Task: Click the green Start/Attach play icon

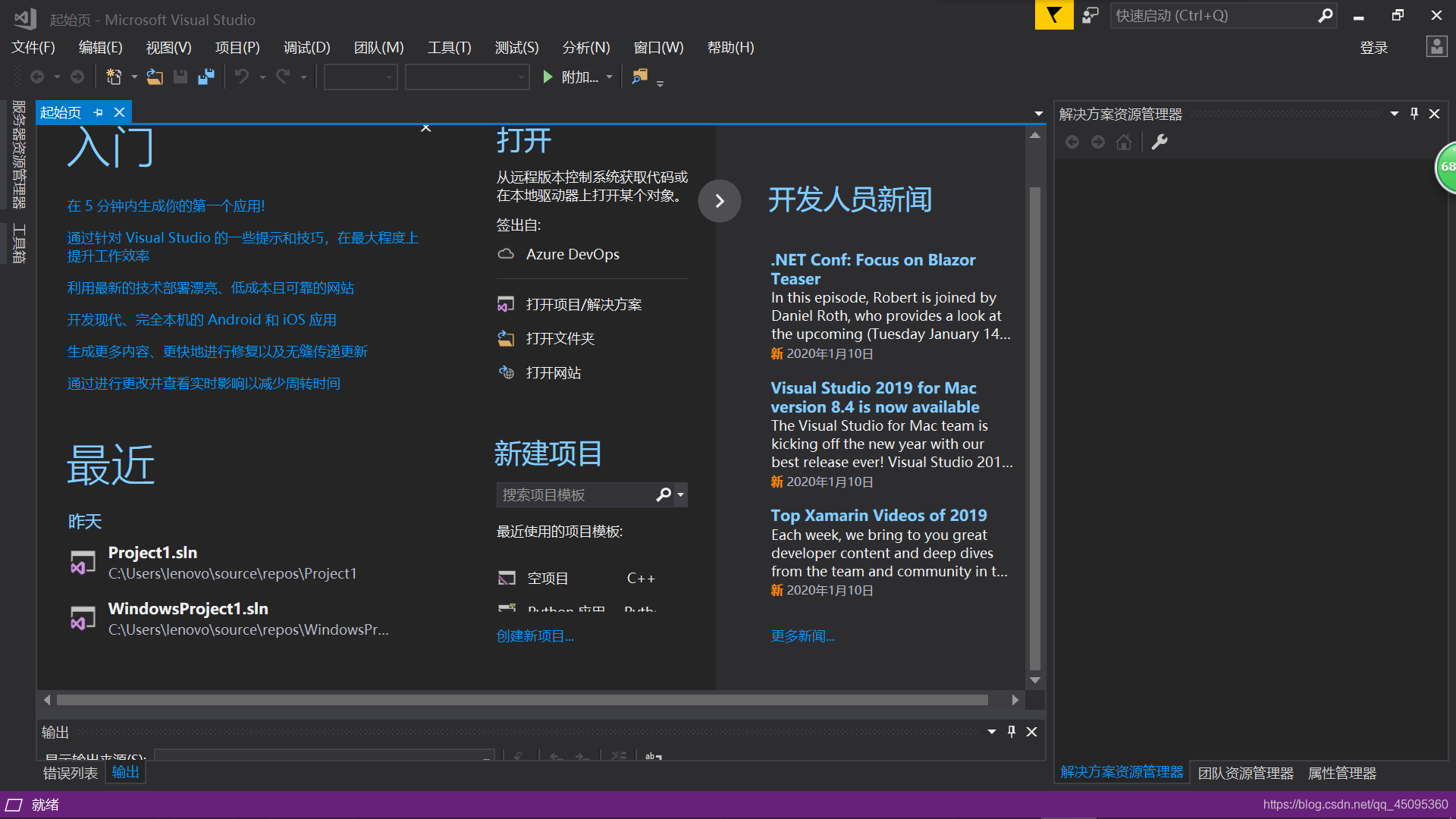Action: 548,77
